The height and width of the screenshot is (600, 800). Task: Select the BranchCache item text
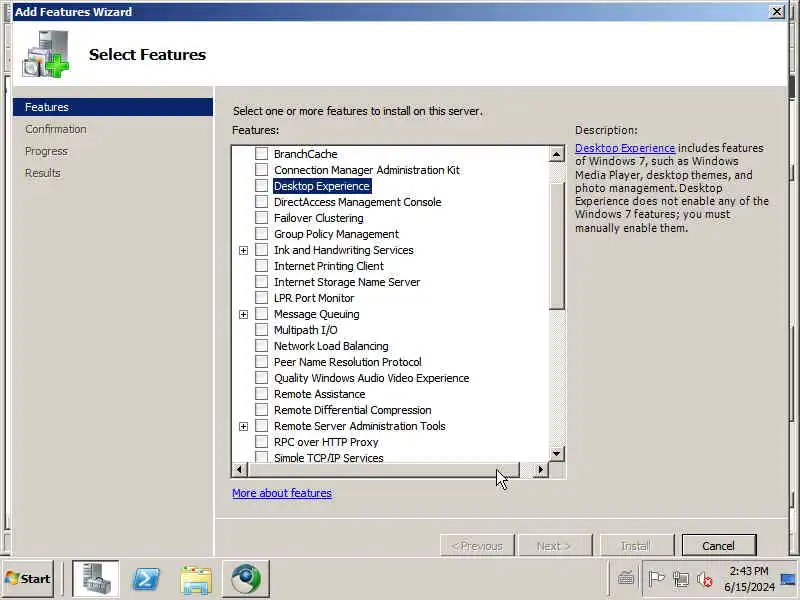coord(306,154)
